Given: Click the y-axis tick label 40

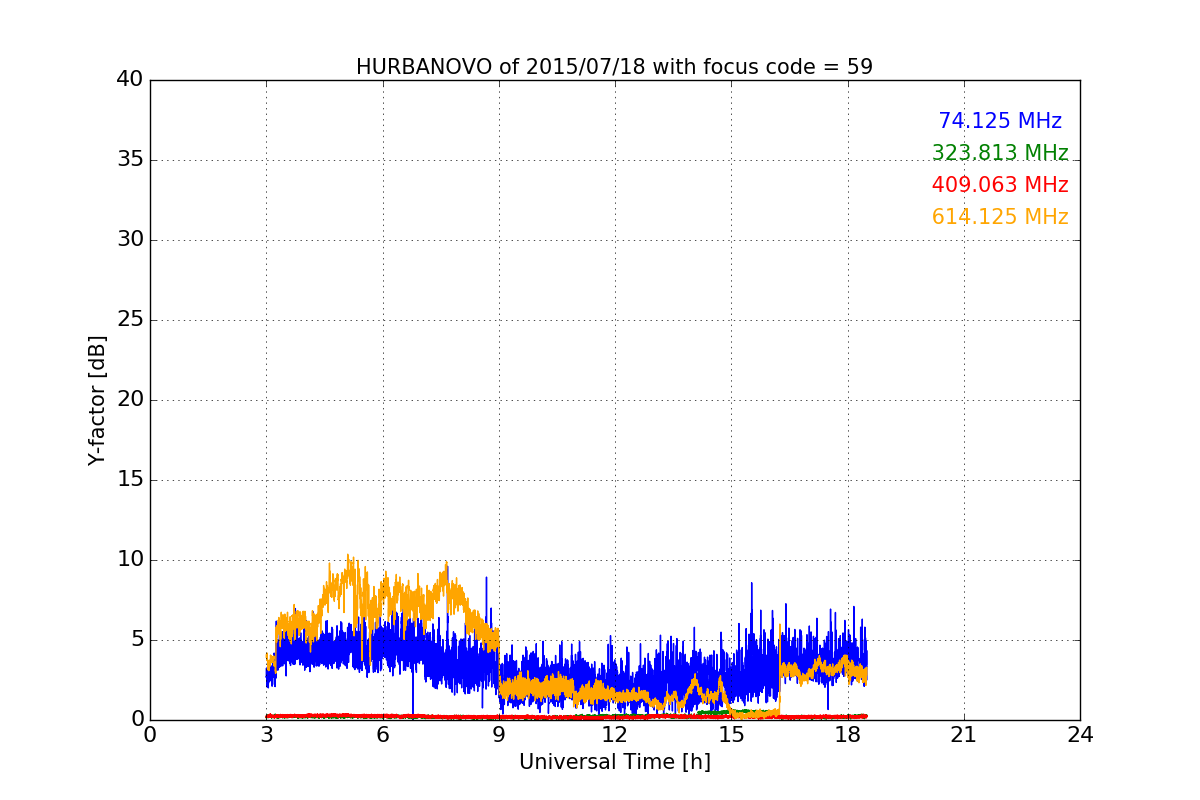Looking at the screenshot, I should pos(130,80).
